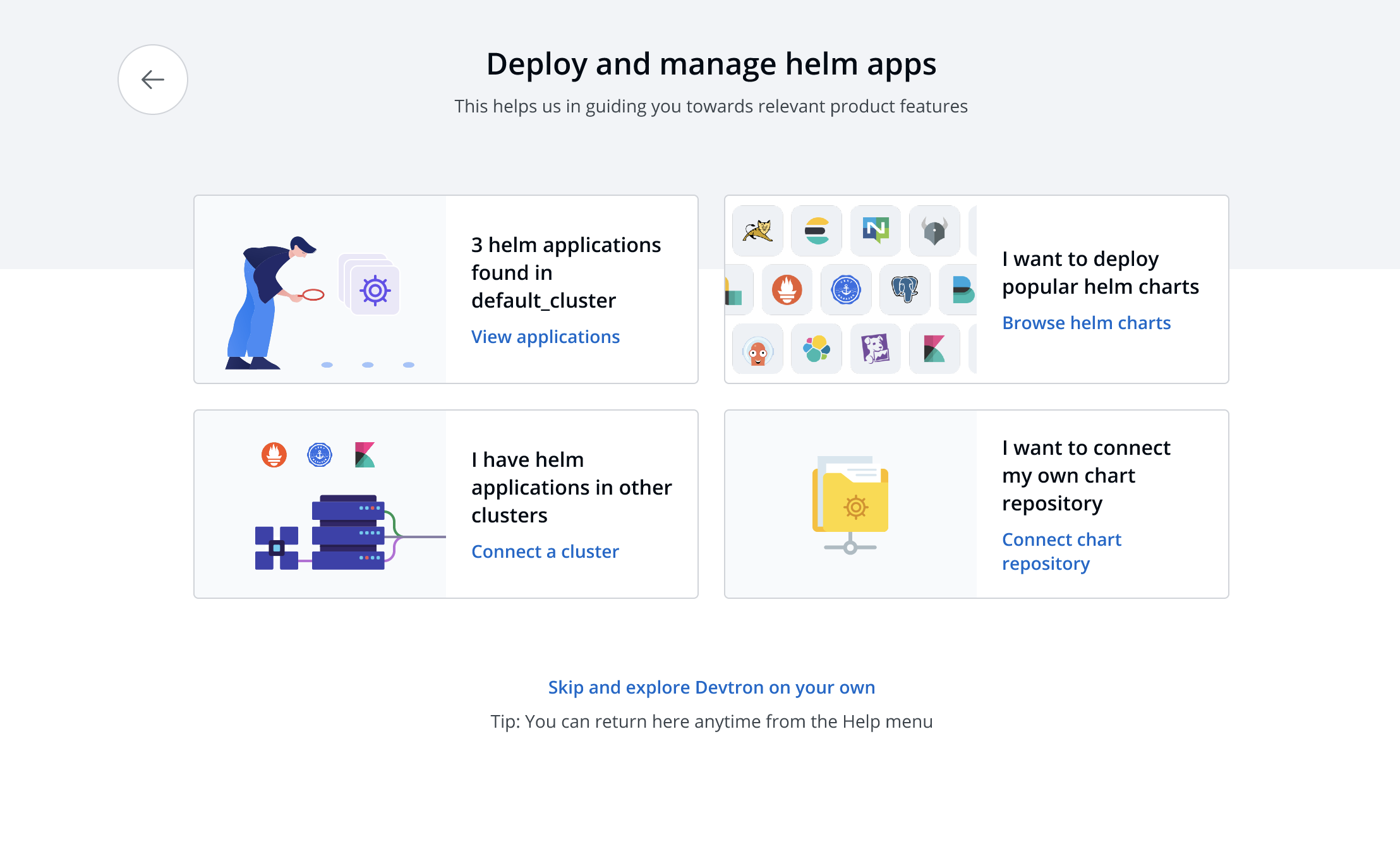
Task: Click the Apache Tomcat chart icon
Action: [757, 231]
